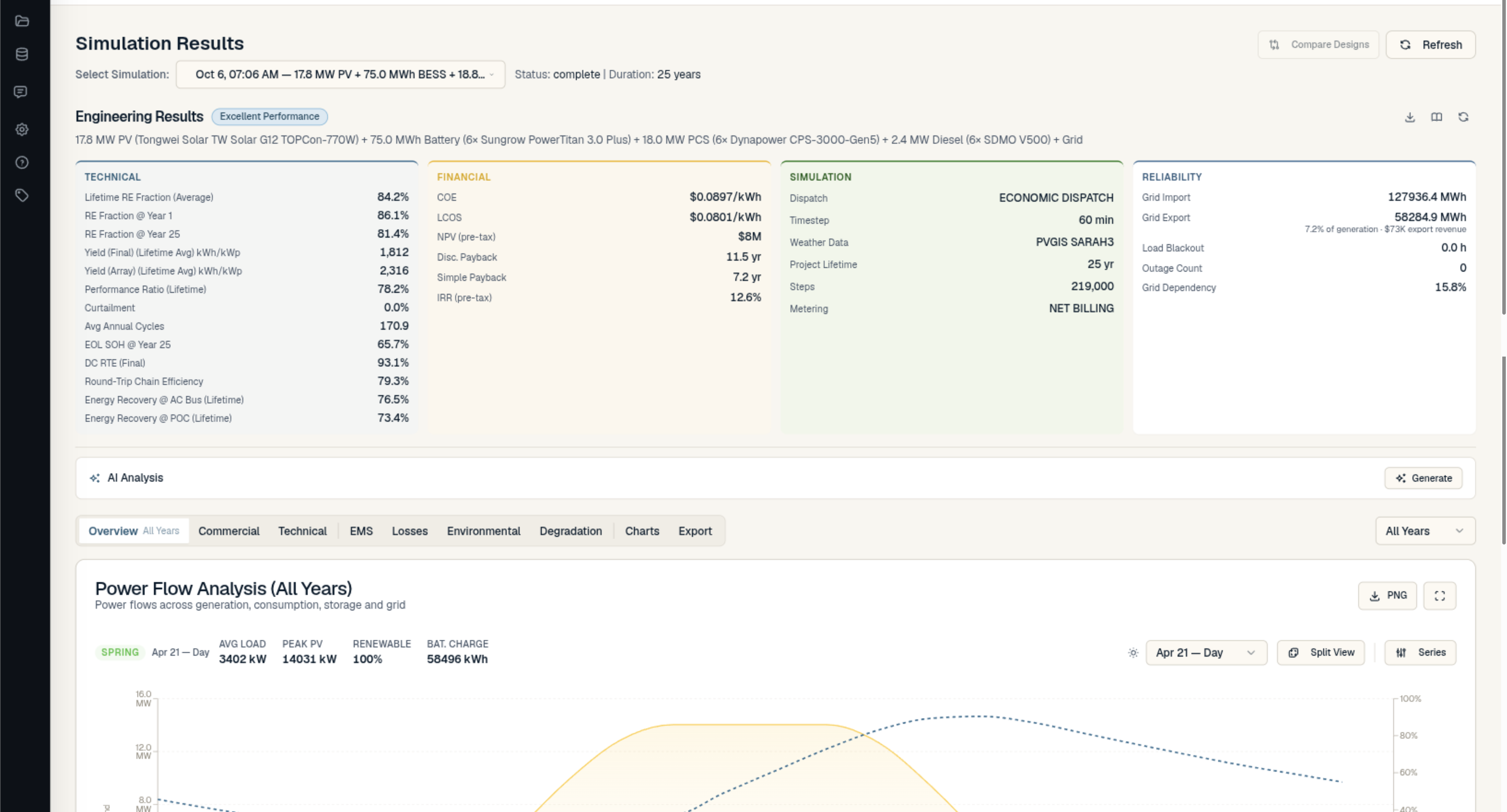Screen dimensions: 1507x812
Task: Open the chat message icon in sidebar
Action: pos(20,92)
